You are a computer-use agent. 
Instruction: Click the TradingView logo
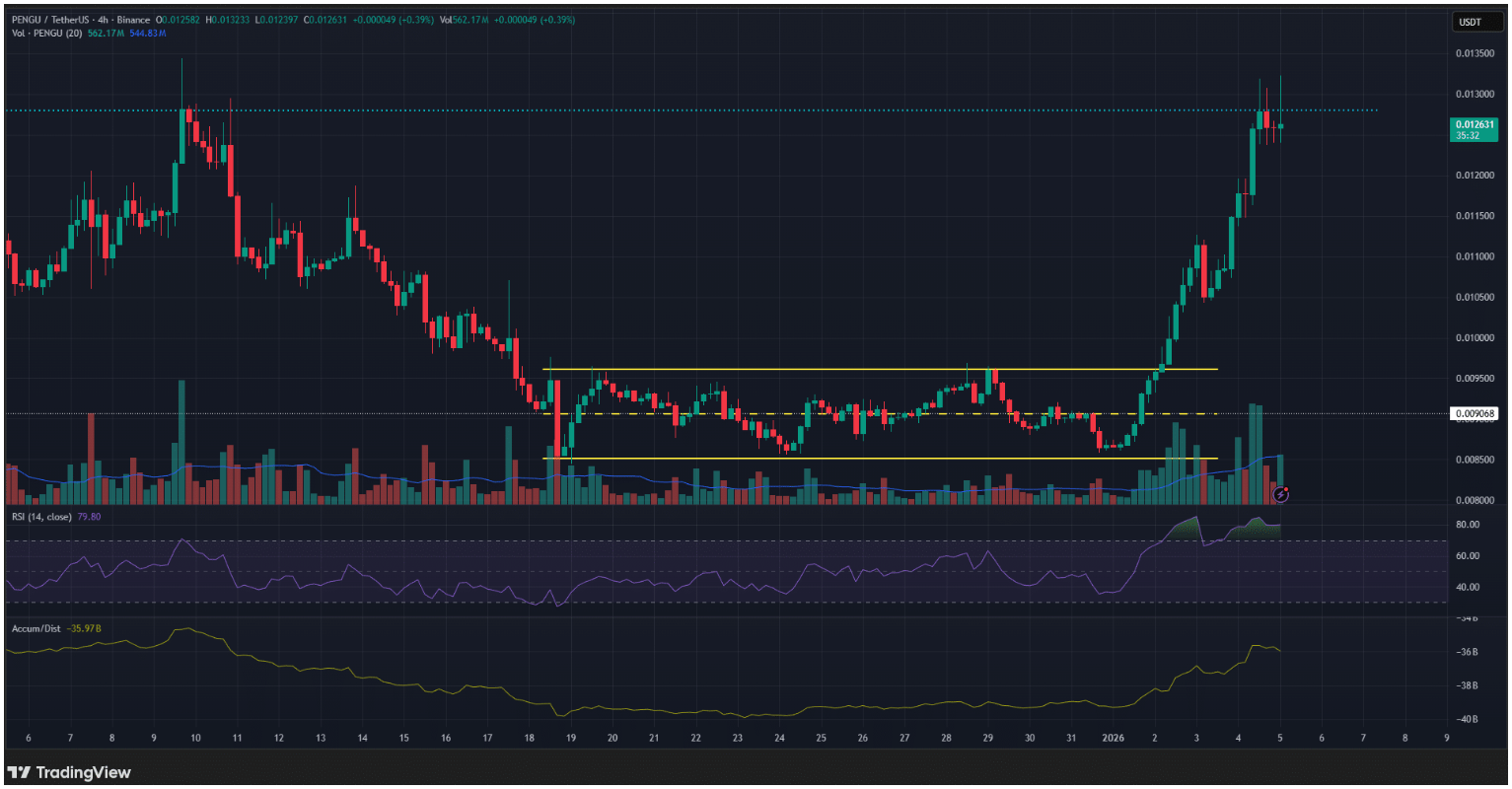click(68, 772)
